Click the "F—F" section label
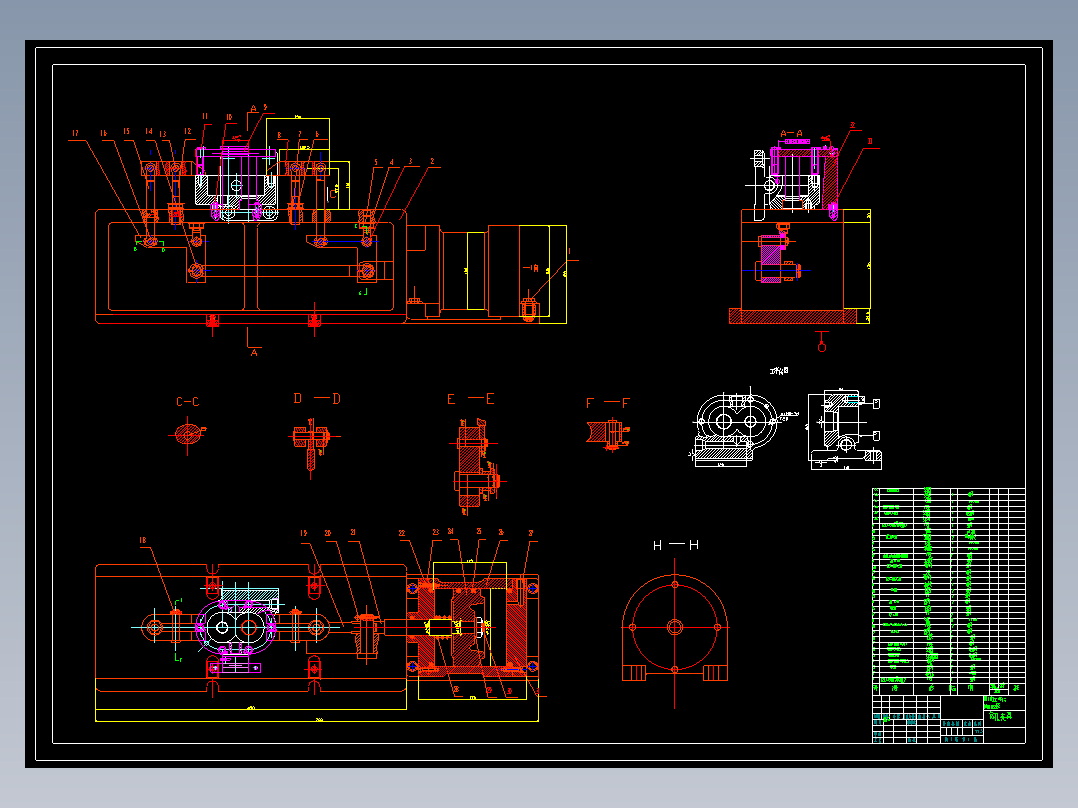The width and height of the screenshot is (1078, 808). (608, 403)
